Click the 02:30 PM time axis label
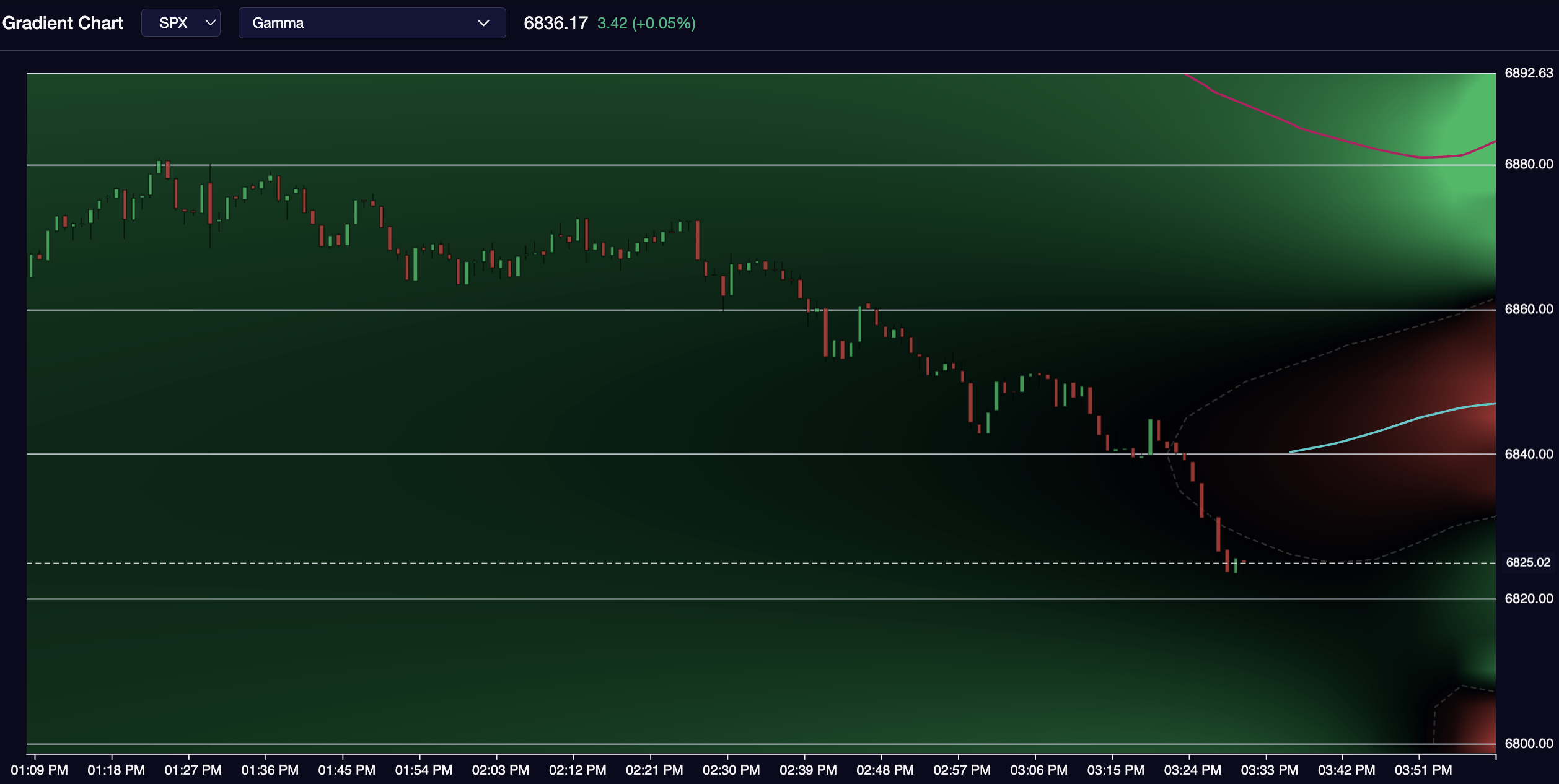This screenshot has width=1559, height=784. (x=731, y=770)
